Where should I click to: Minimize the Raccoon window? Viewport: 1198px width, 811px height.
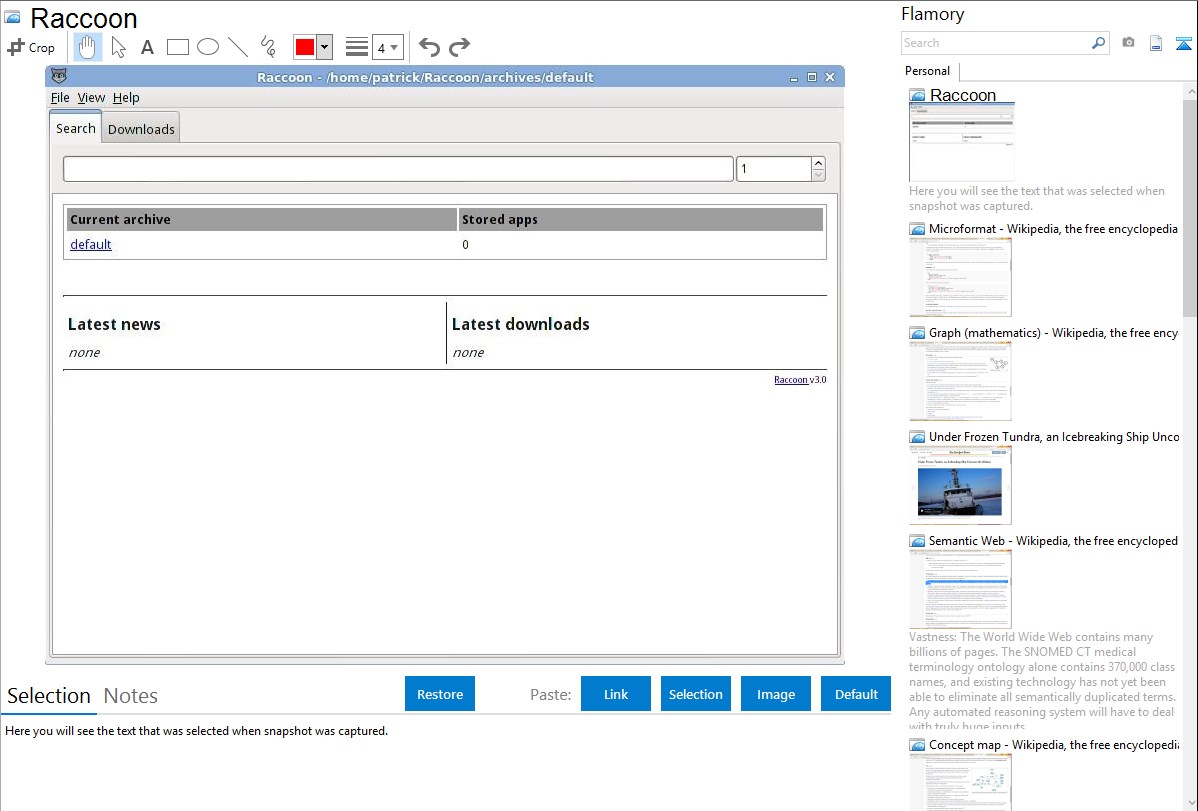pyautogui.click(x=794, y=77)
